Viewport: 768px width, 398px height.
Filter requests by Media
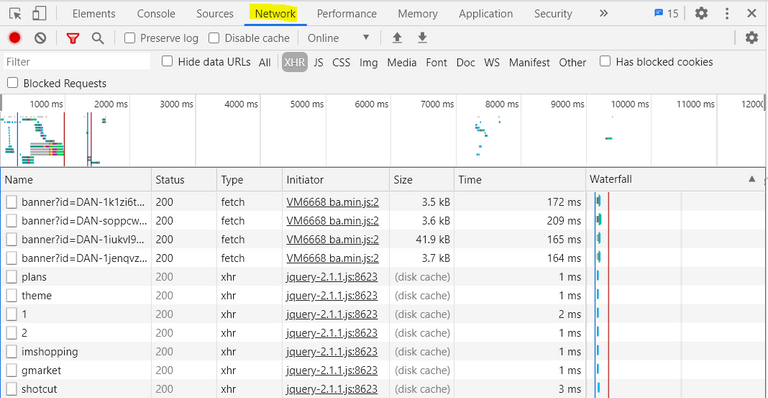point(402,62)
